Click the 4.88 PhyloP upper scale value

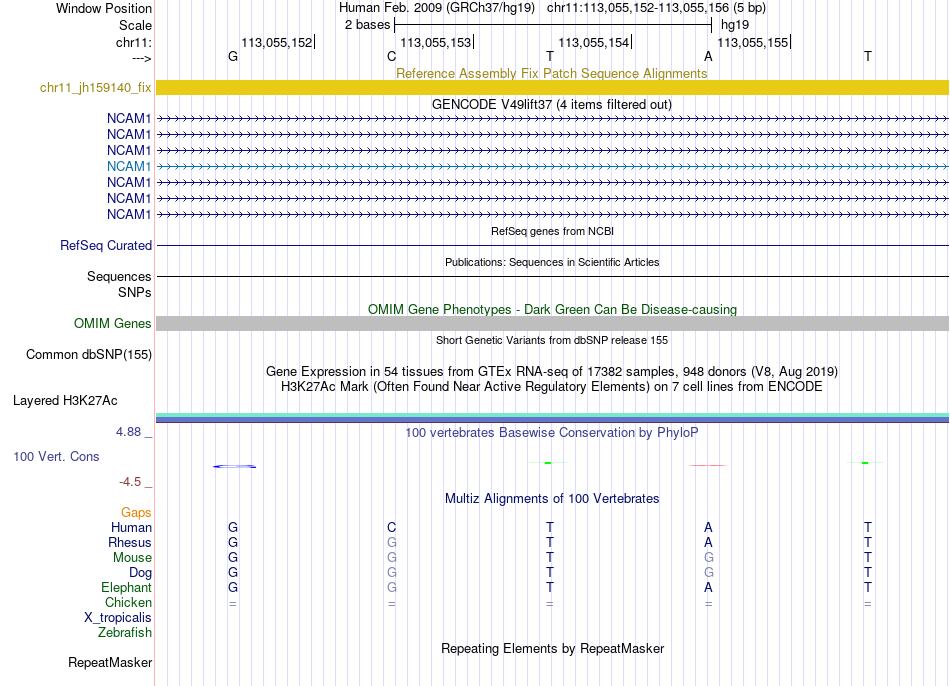click(x=128, y=432)
